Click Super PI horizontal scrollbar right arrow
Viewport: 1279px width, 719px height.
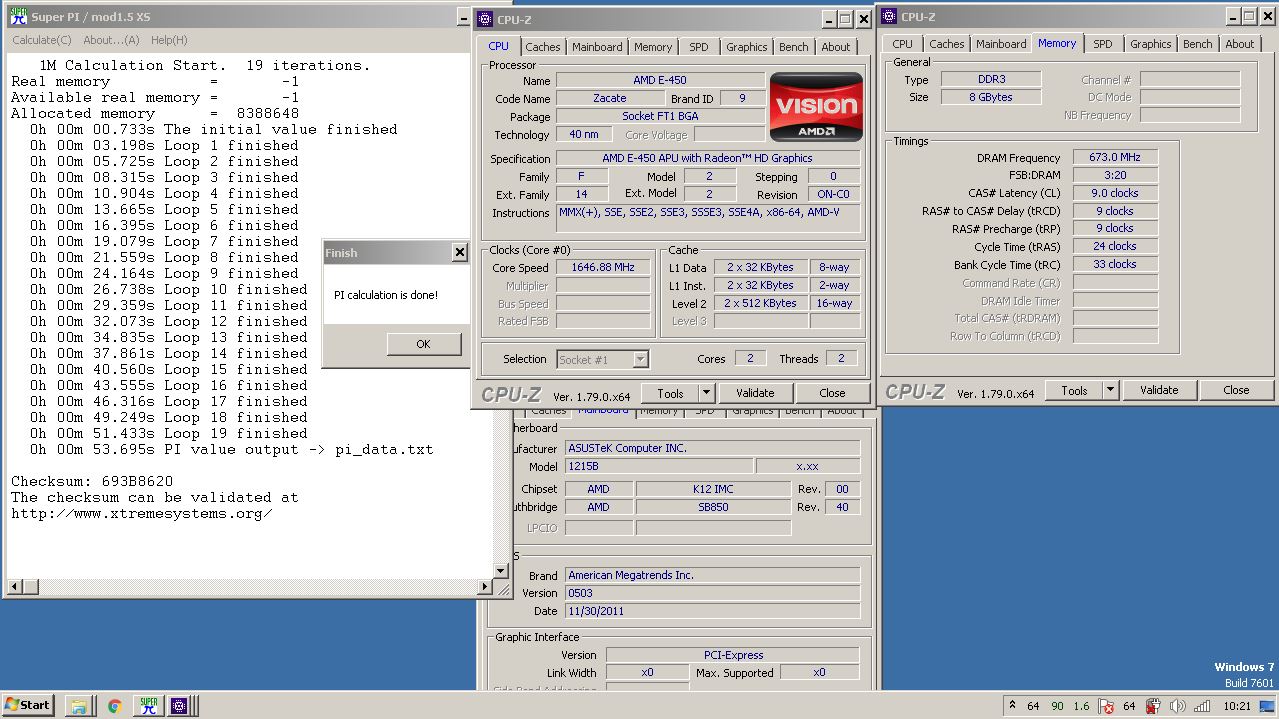coord(486,586)
